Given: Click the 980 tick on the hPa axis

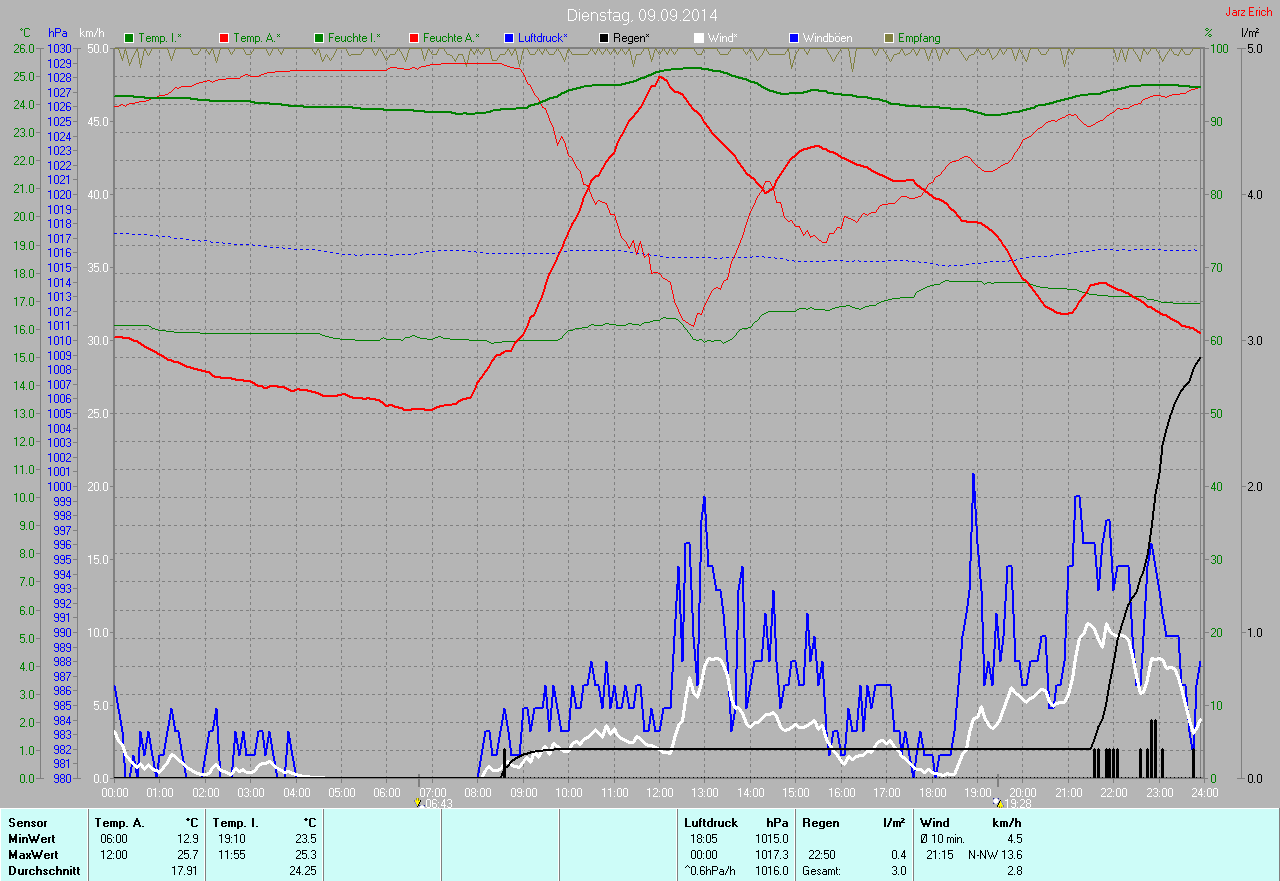Looking at the screenshot, I should [x=63, y=779].
